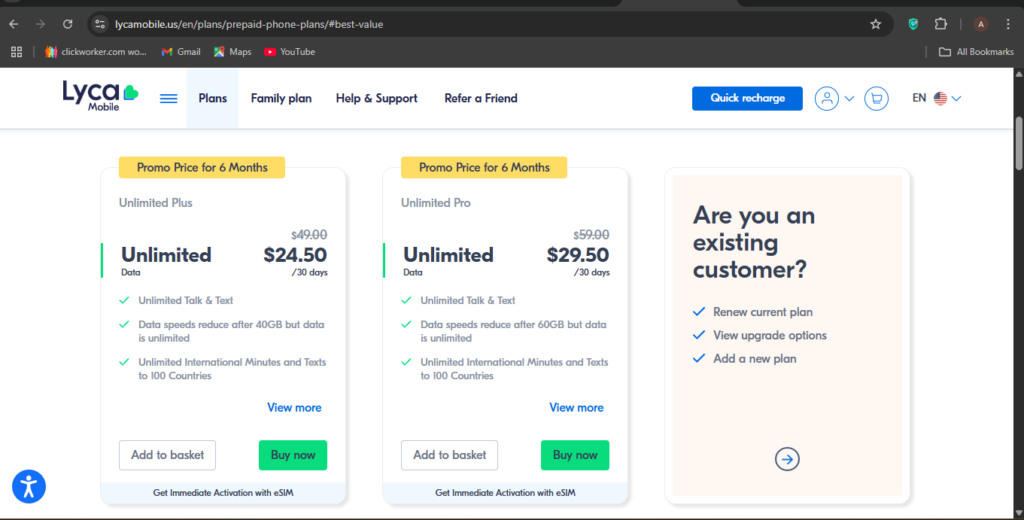Click the browser address bar URL

(249, 24)
